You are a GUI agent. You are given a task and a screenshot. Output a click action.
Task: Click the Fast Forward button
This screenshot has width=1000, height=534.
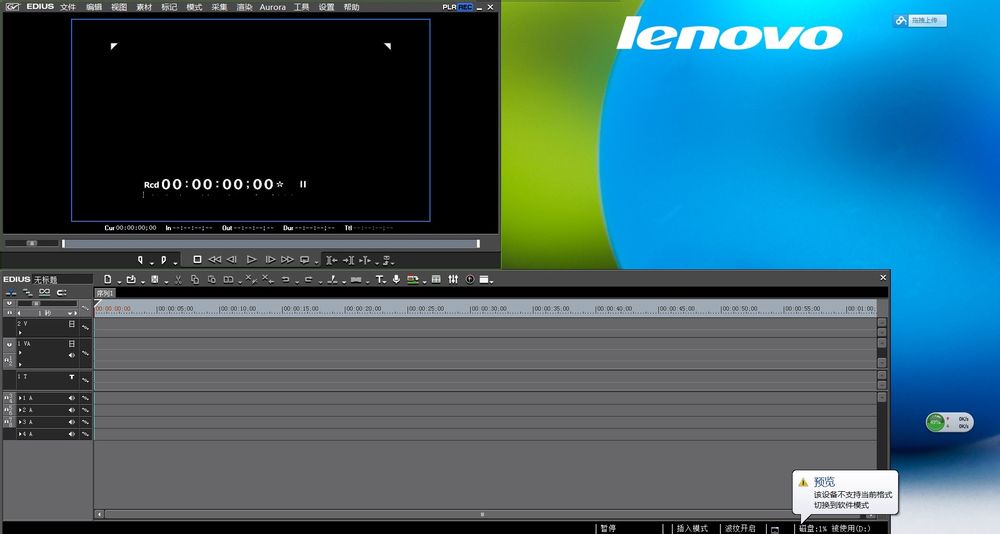click(x=288, y=260)
